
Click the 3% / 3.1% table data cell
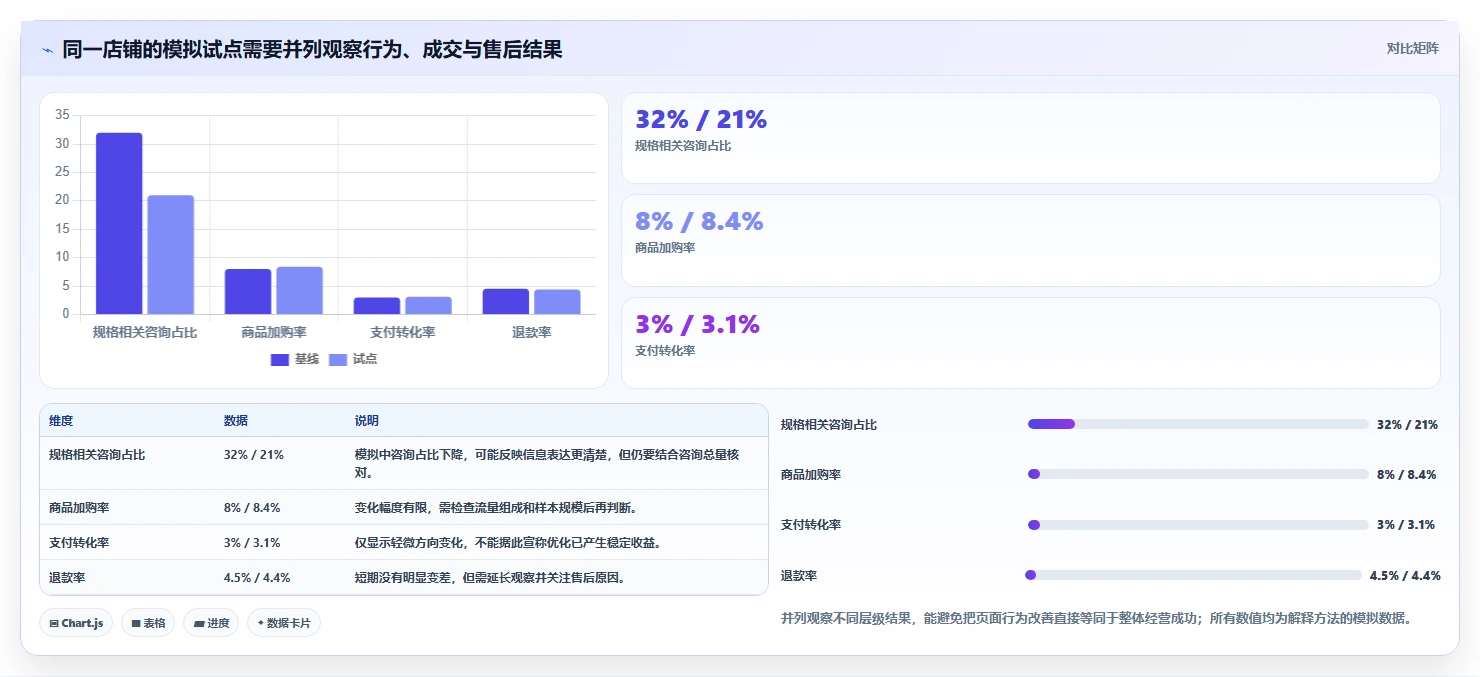pos(252,543)
